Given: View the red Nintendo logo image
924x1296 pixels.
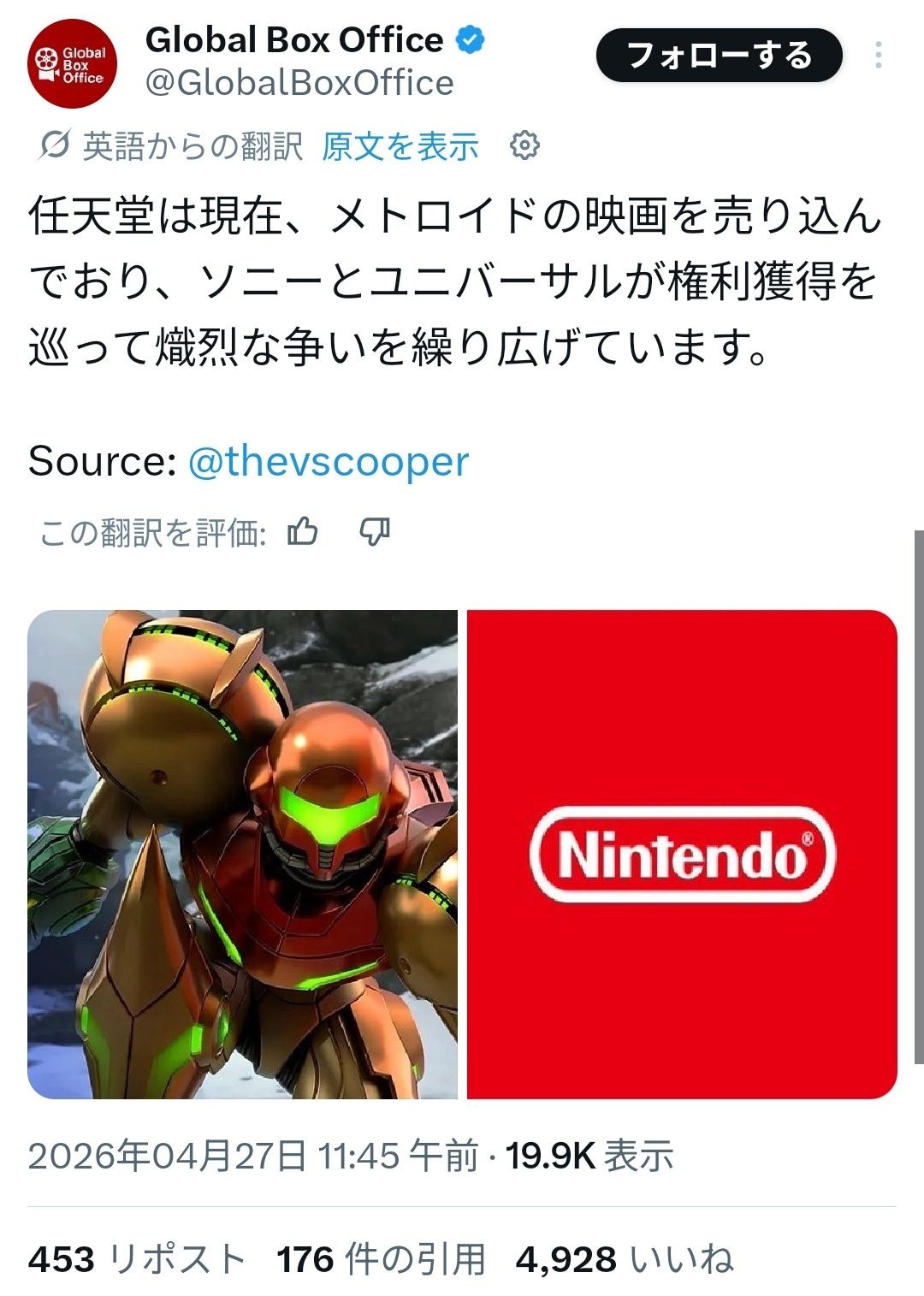Looking at the screenshot, I should (x=682, y=854).
